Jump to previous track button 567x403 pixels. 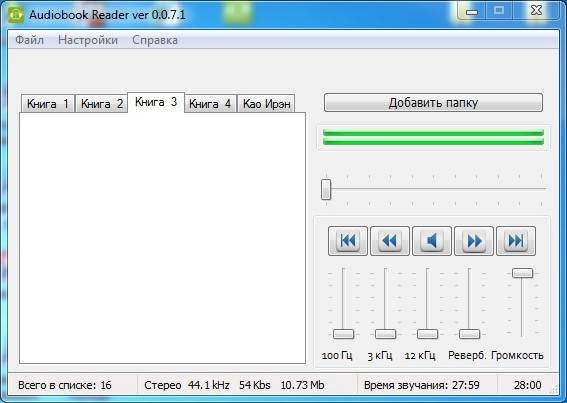point(348,241)
